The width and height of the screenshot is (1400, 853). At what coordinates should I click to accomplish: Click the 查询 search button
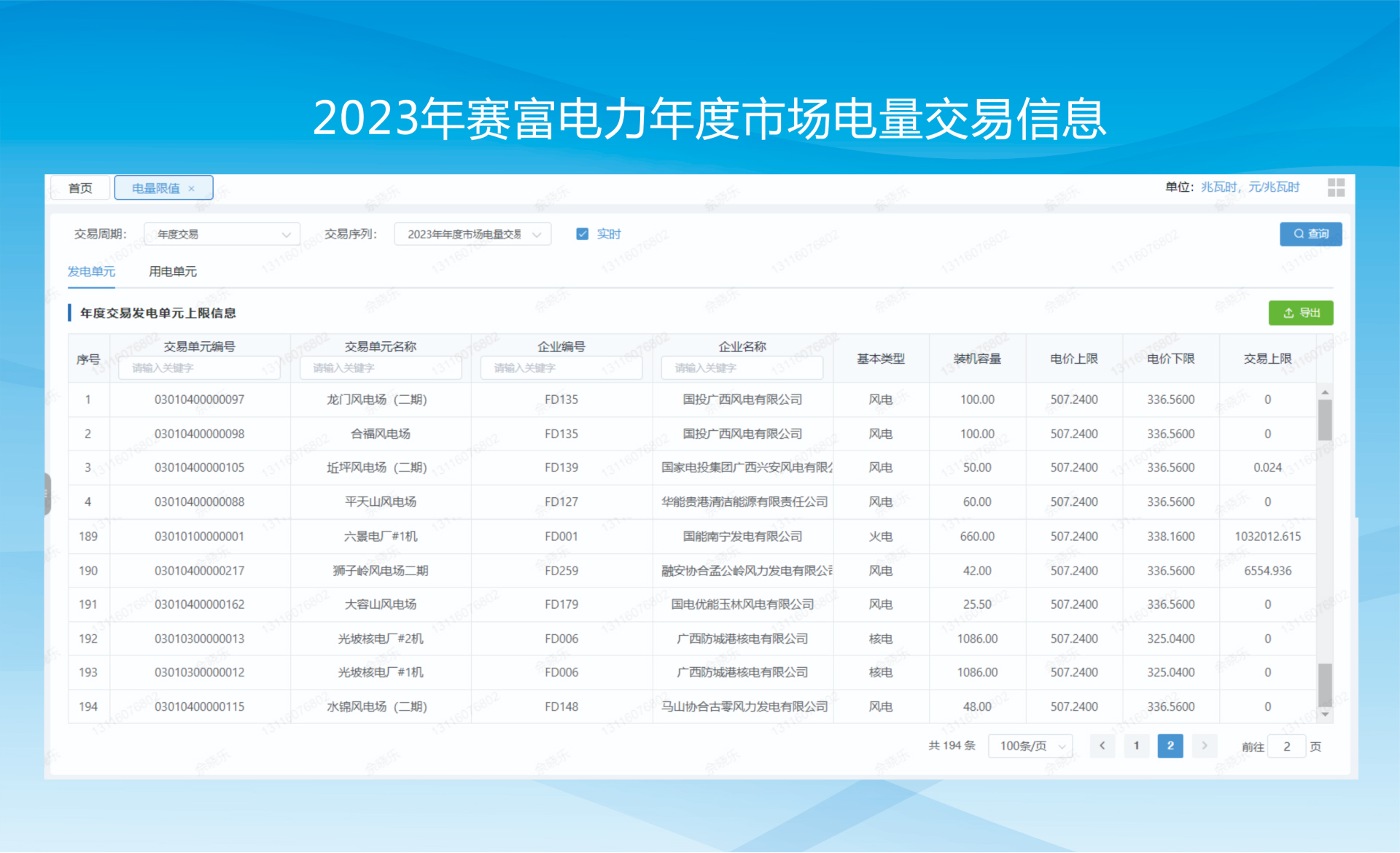[1310, 234]
